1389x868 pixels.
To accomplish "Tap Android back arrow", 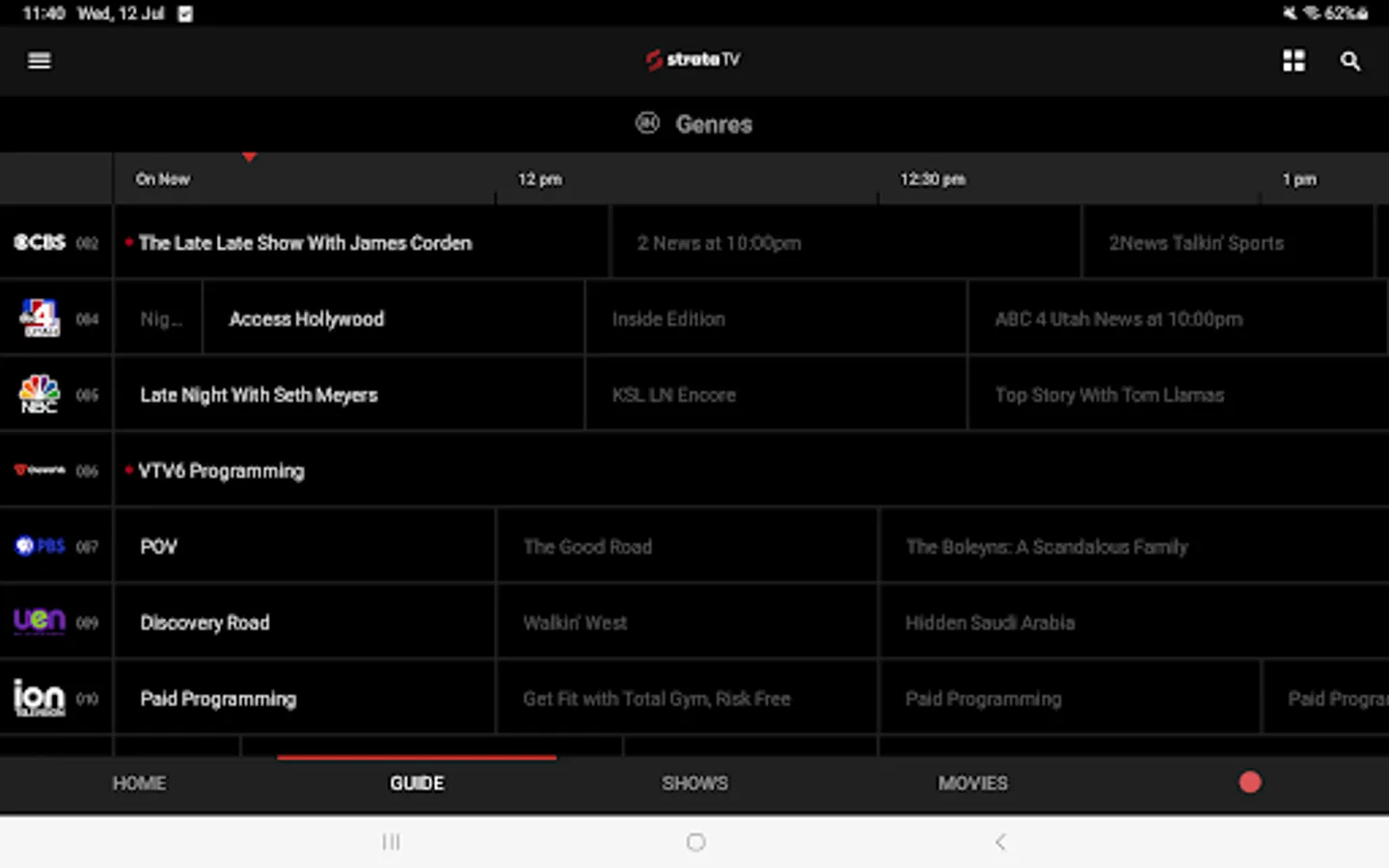I will click(x=1000, y=842).
